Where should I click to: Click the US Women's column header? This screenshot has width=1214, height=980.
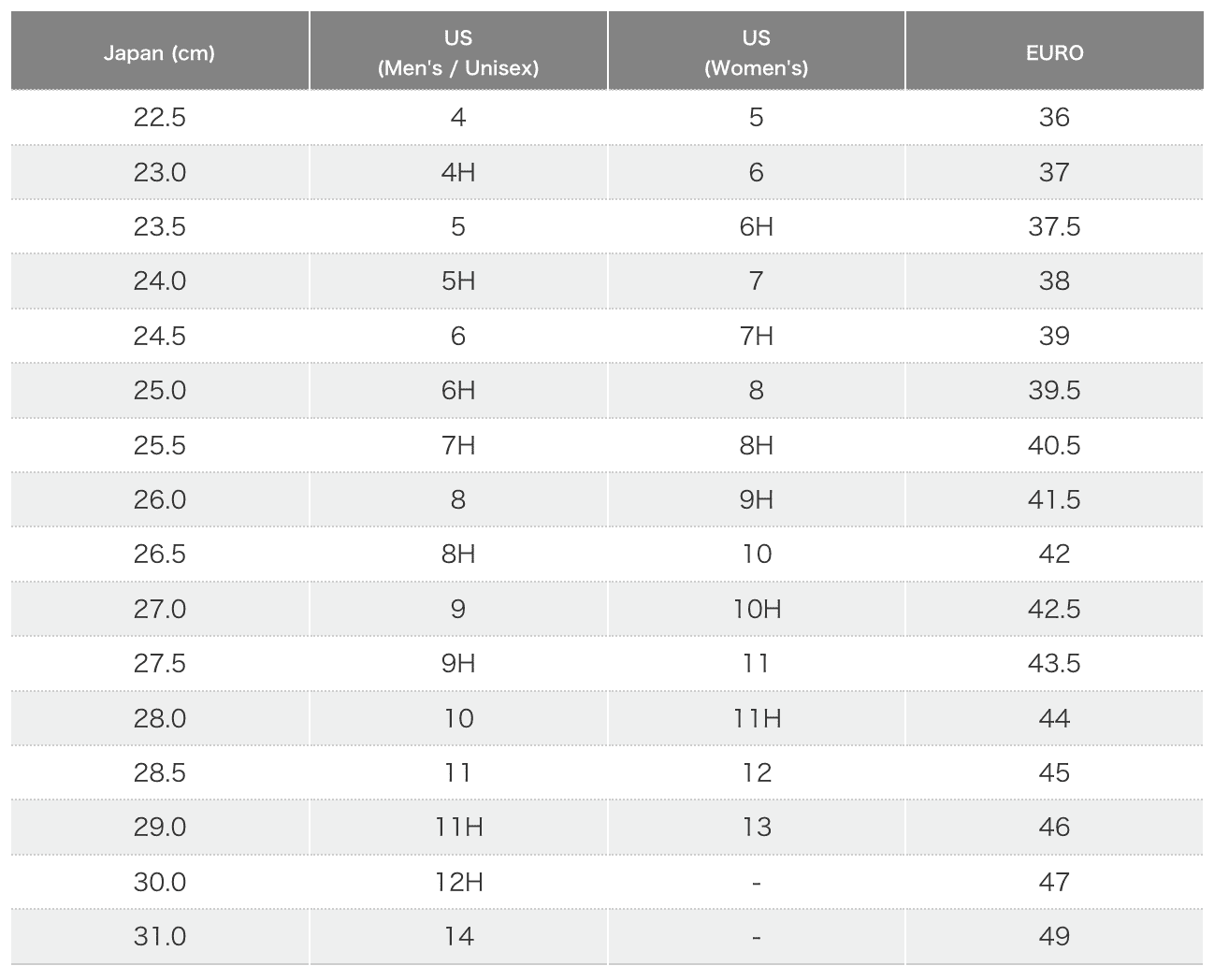756,52
